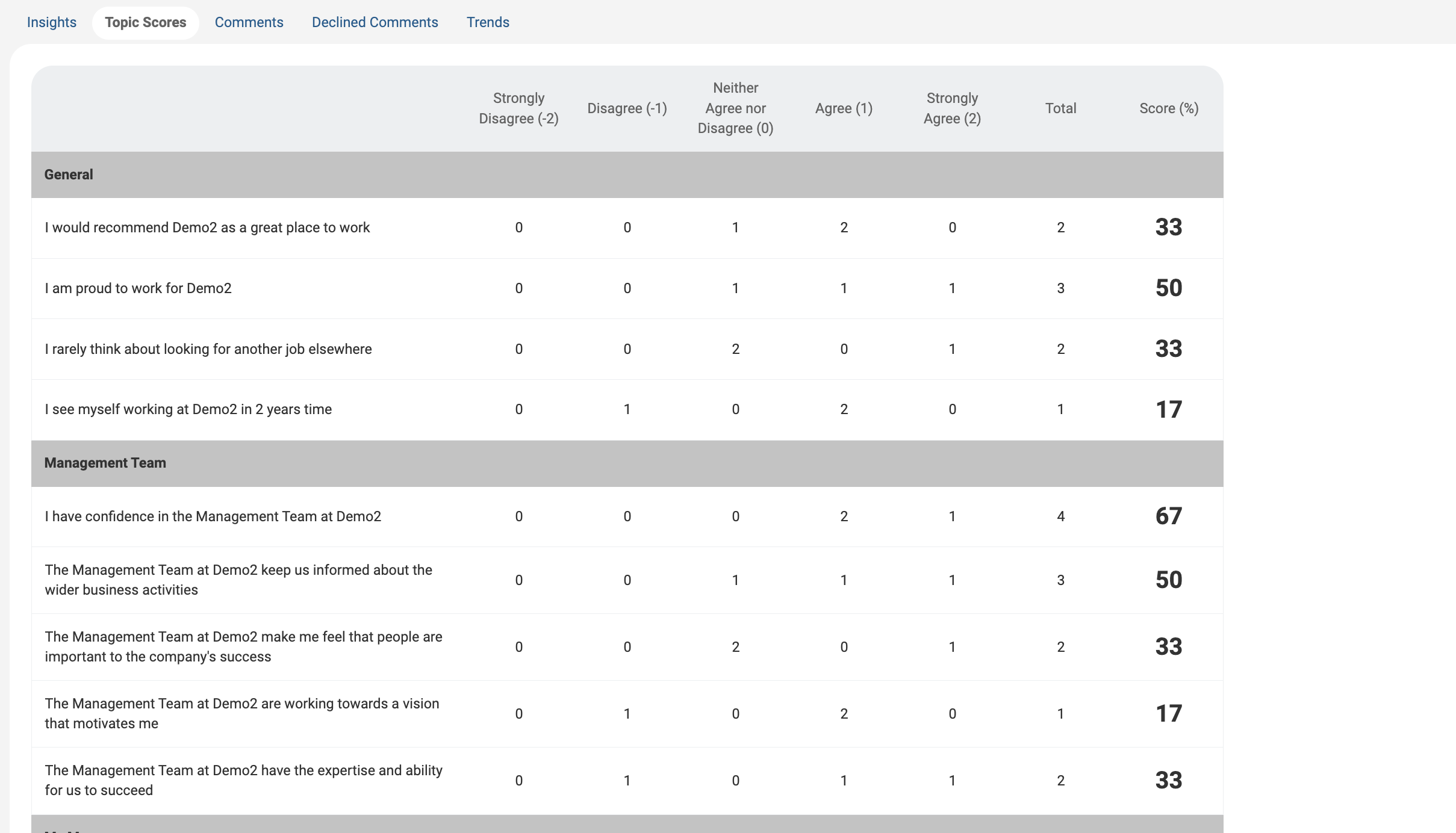Click the 'working at Demo2 in 2 years' statement

[188, 409]
